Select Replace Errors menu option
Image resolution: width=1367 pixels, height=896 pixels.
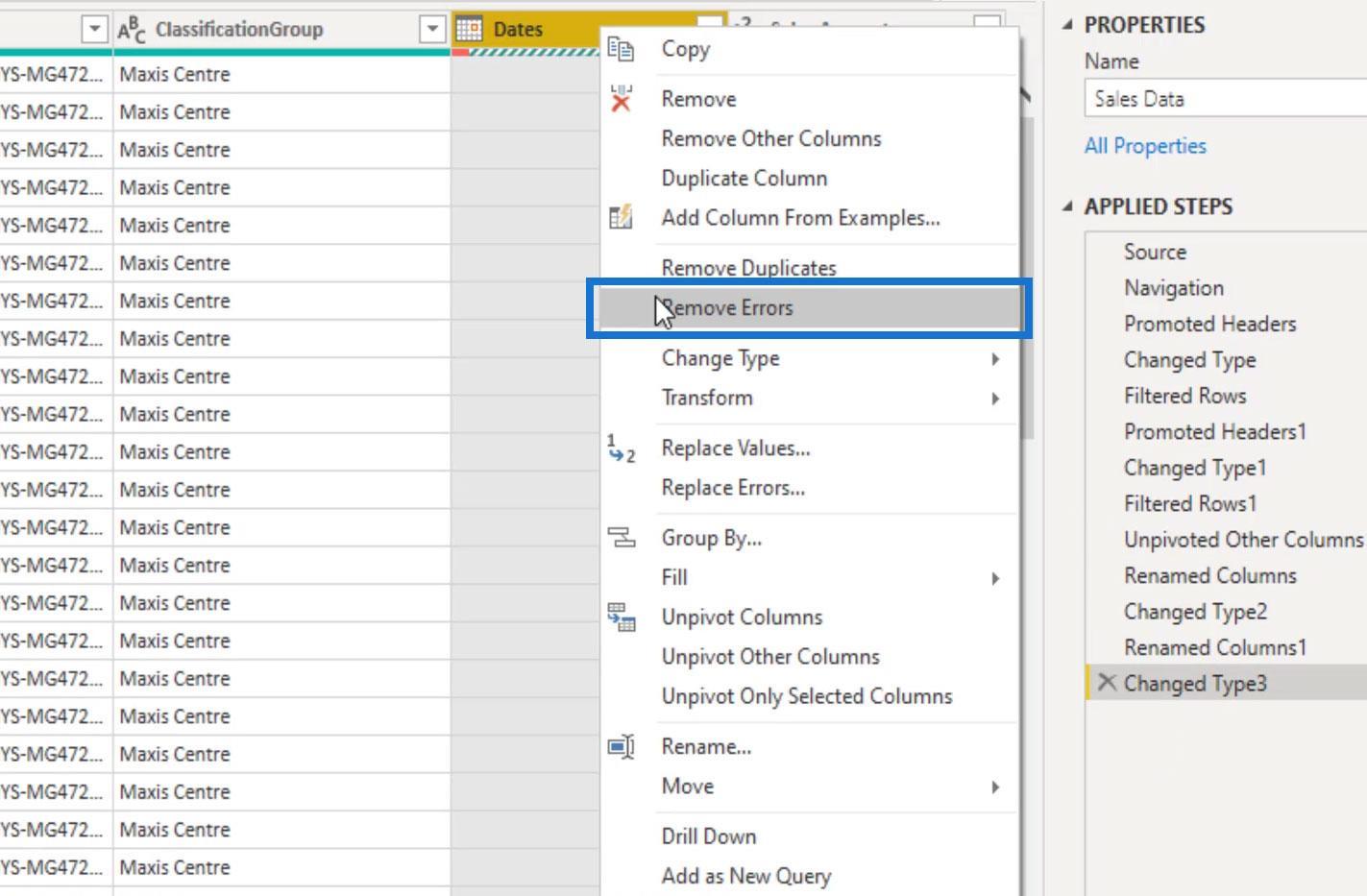tap(733, 488)
